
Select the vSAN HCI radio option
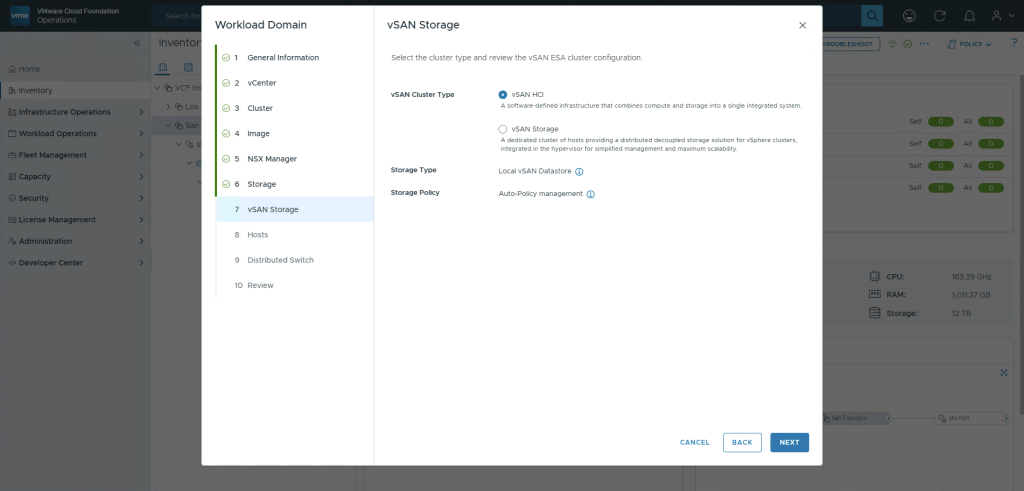pos(503,94)
